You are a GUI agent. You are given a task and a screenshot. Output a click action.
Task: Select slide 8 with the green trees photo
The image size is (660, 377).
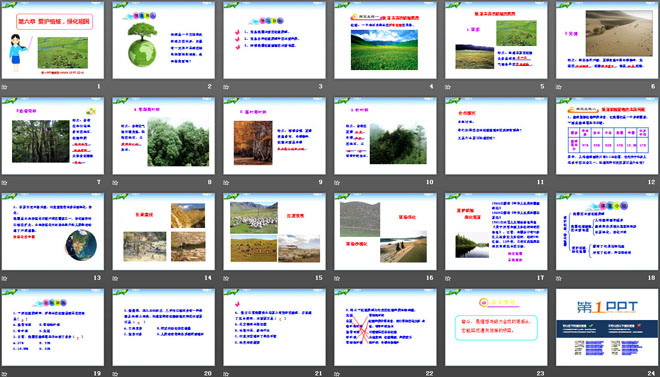pyautogui.click(x=163, y=136)
